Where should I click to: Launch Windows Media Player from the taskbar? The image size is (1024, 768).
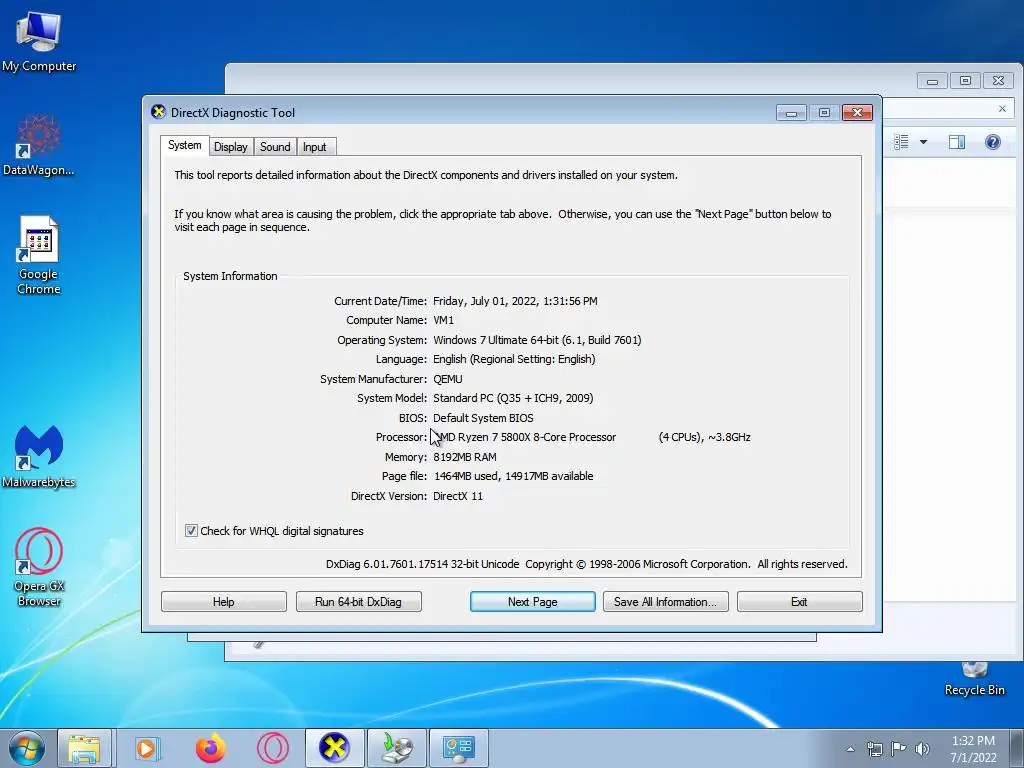coord(148,748)
